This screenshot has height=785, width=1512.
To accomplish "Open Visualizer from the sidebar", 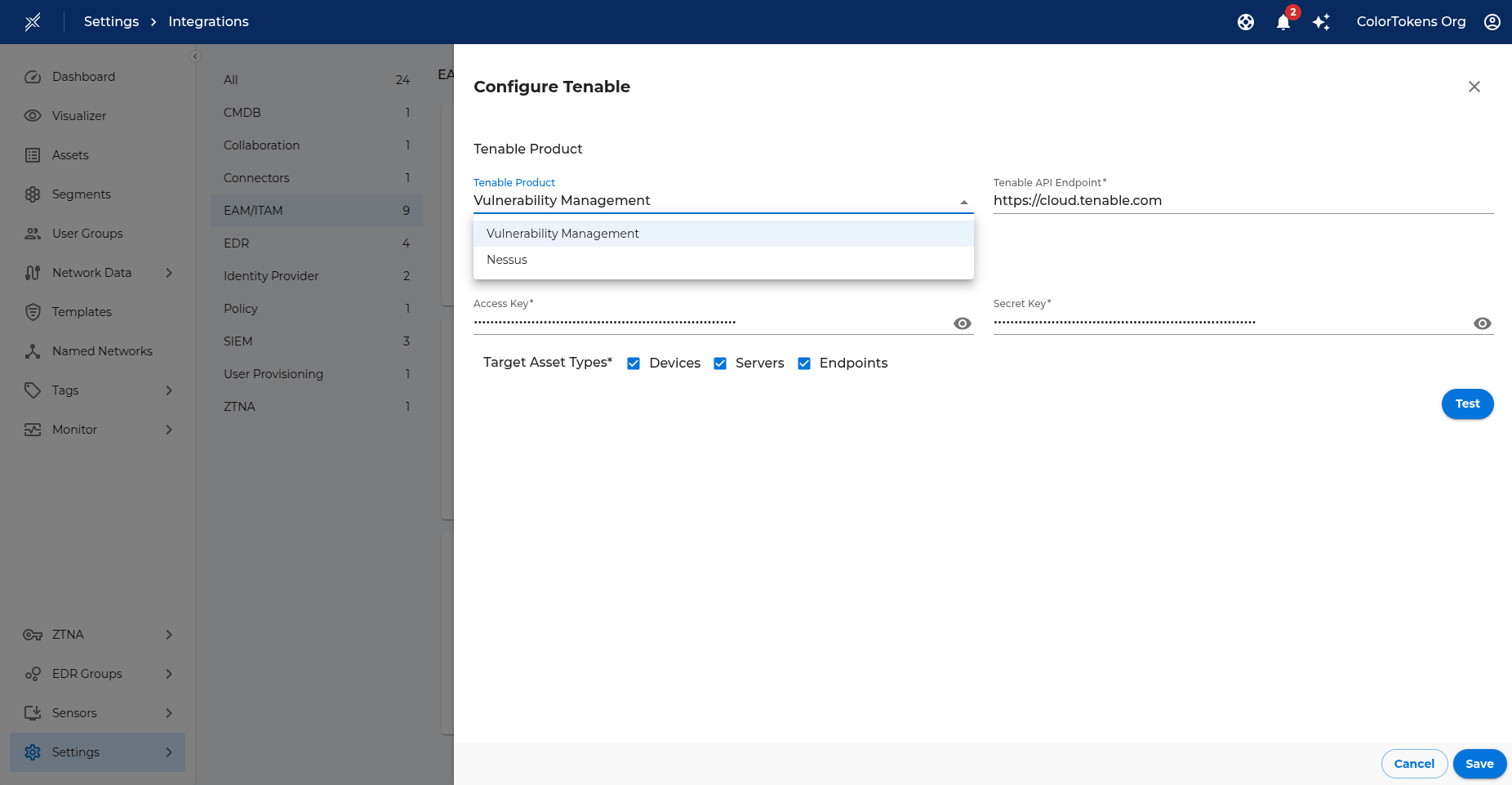I will point(79,116).
